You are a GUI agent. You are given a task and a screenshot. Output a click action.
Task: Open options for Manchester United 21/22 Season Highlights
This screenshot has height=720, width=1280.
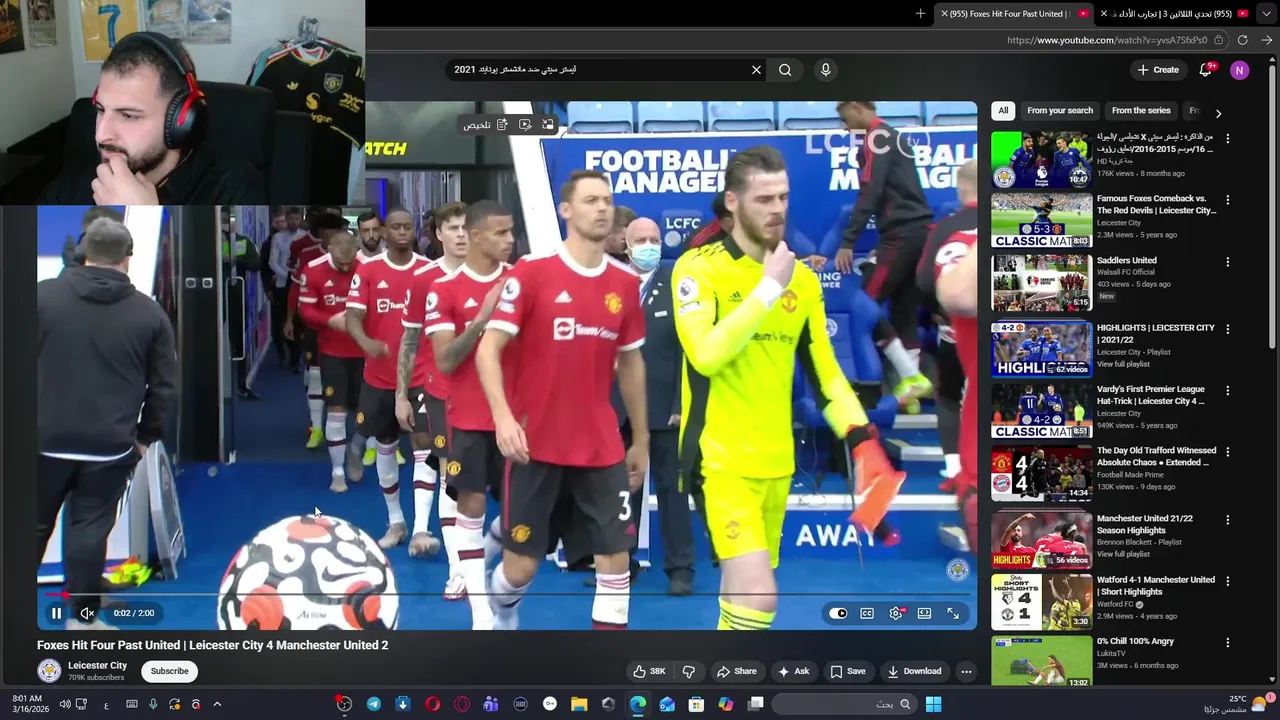[x=1228, y=521]
